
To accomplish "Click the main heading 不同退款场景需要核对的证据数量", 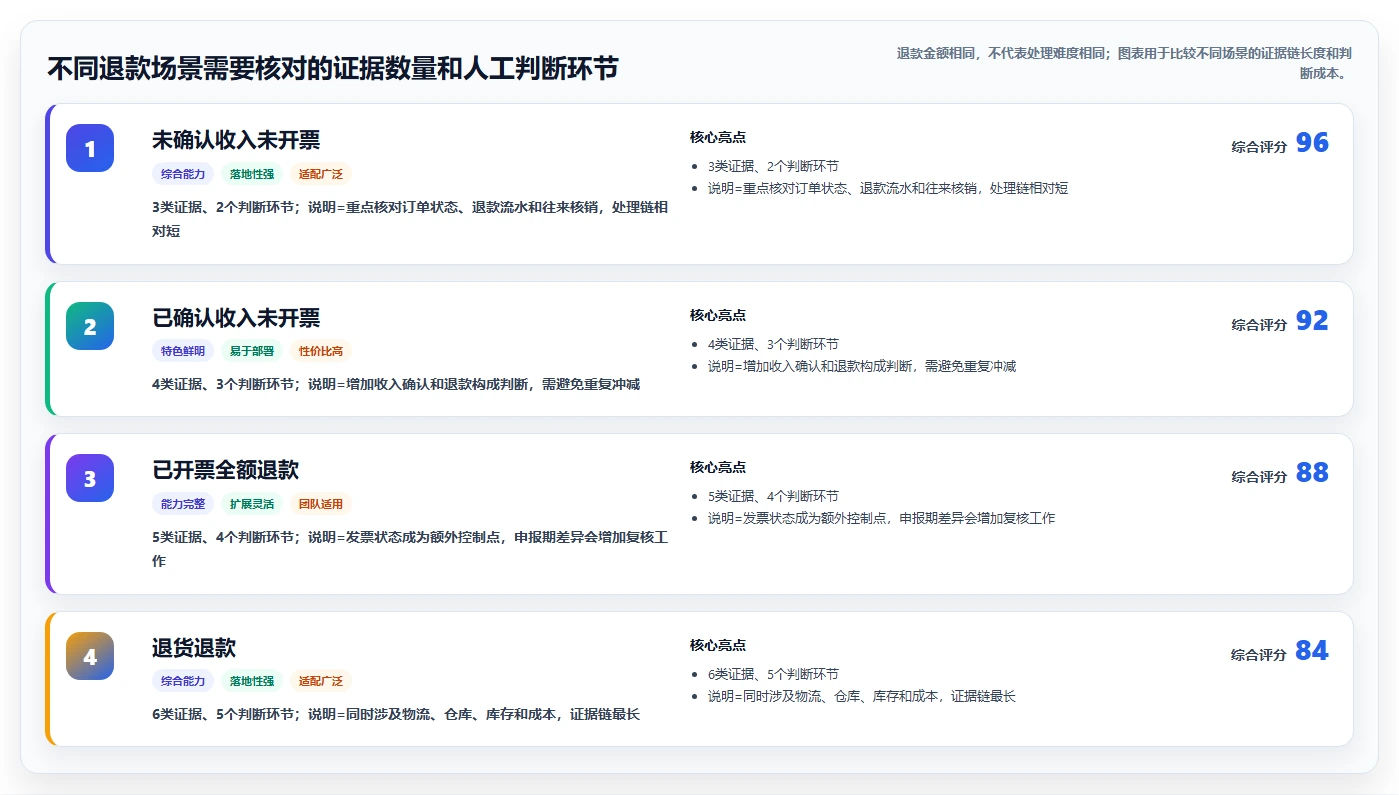I will click(x=333, y=68).
